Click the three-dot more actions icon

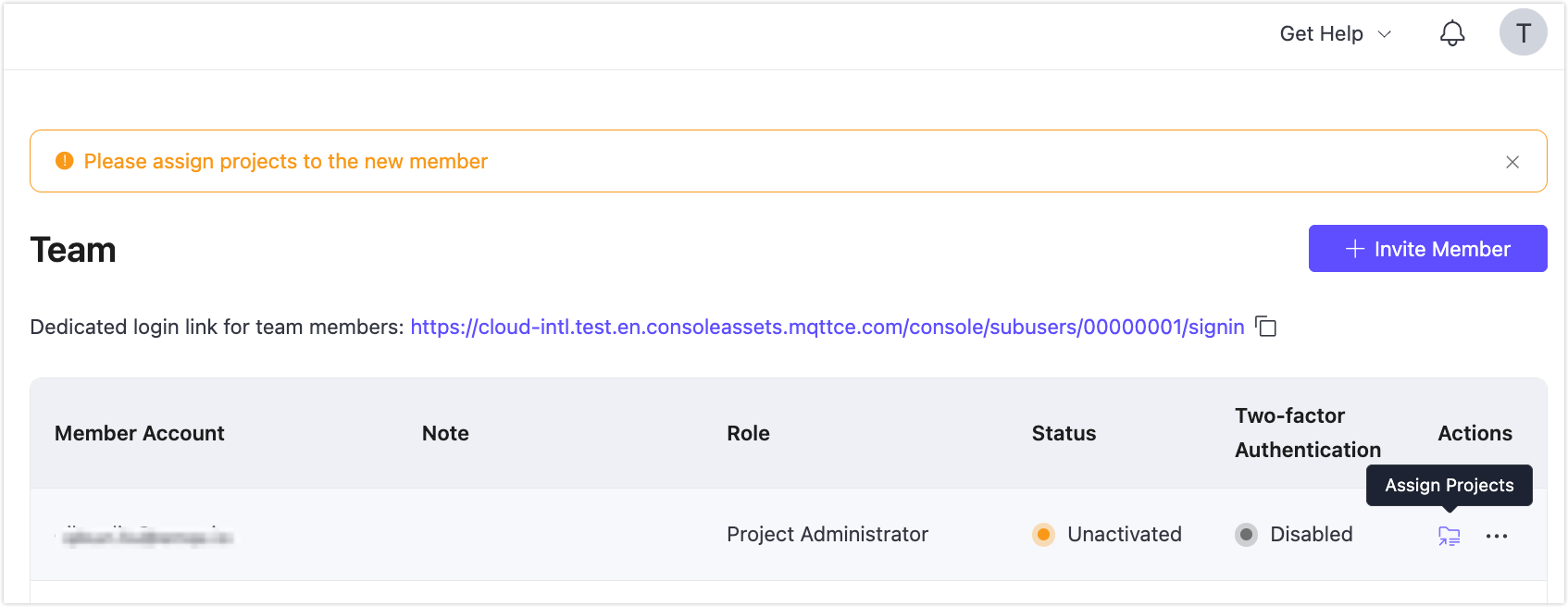pos(1498,536)
